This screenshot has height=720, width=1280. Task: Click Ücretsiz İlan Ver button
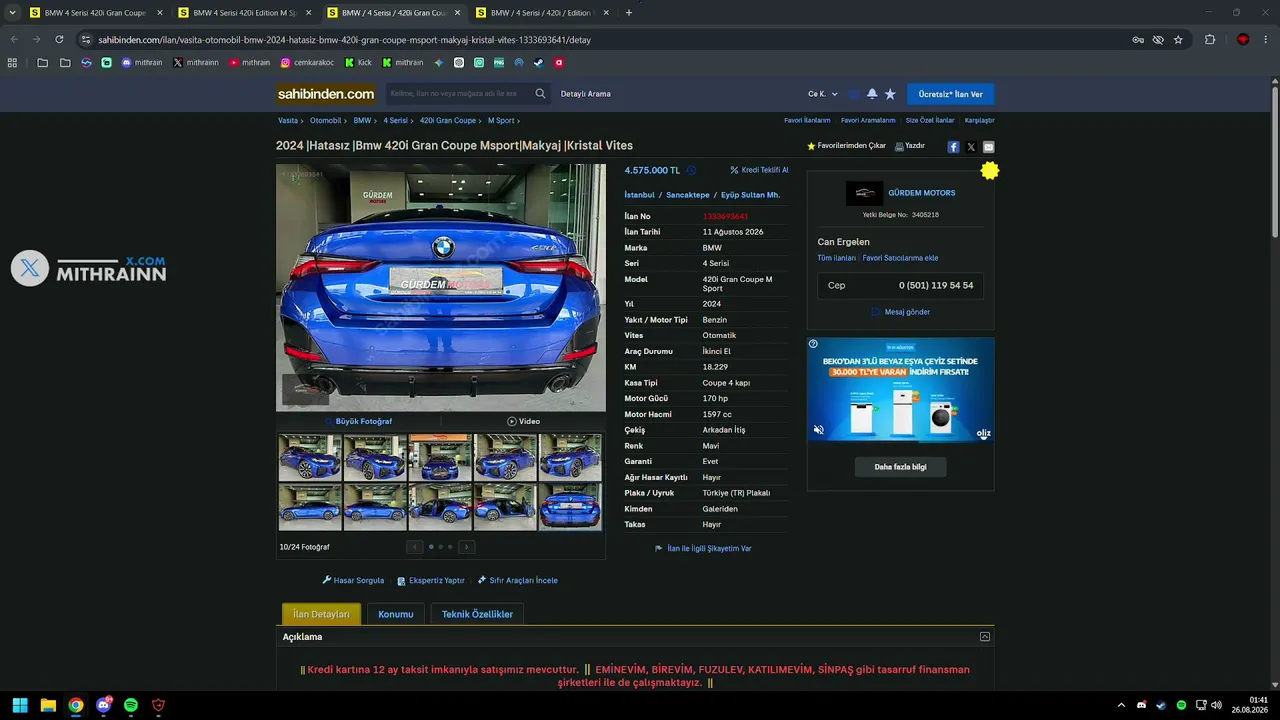click(951, 94)
